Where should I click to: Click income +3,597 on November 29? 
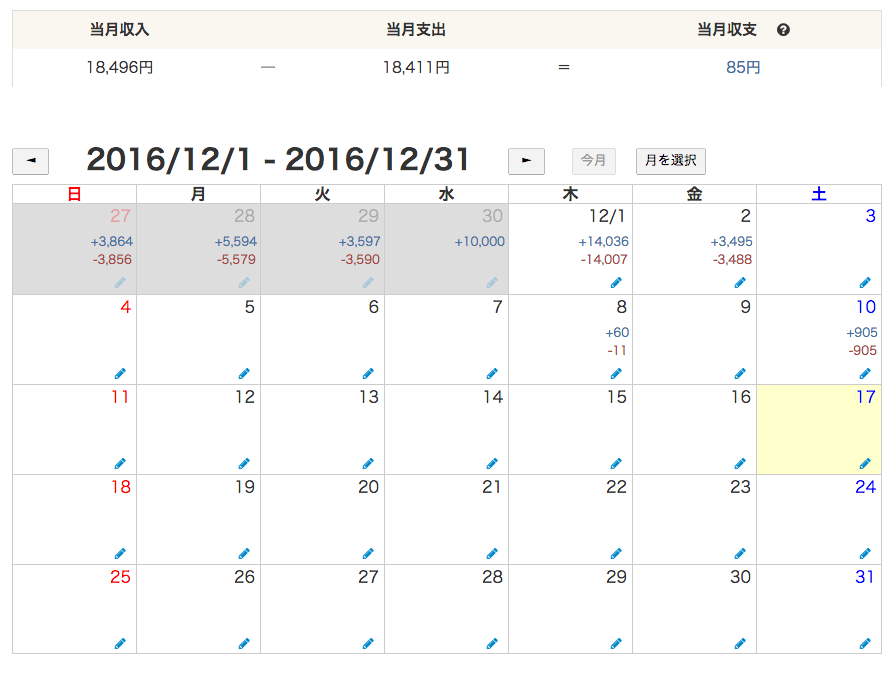(359, 242)
